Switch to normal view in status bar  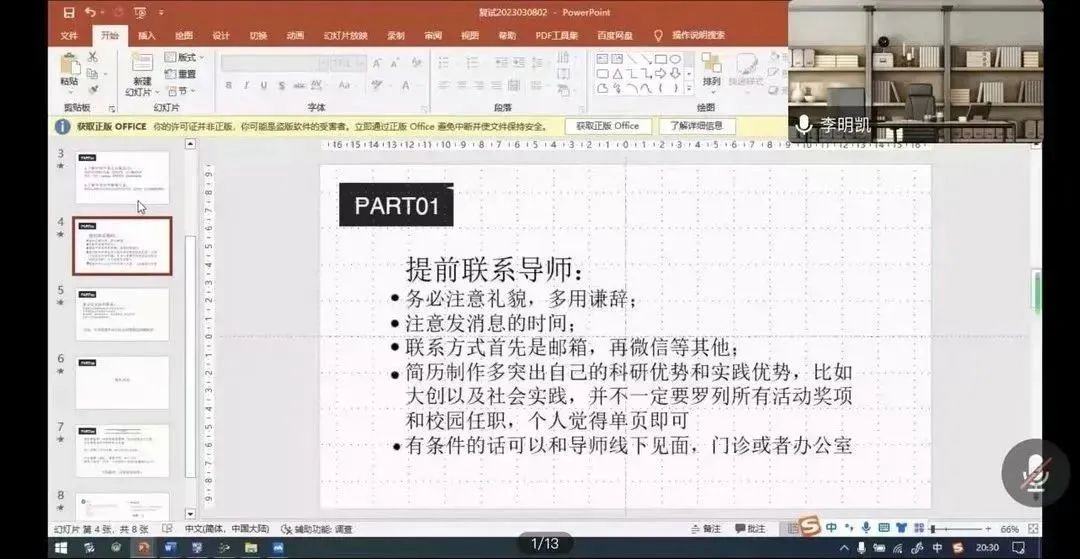(794, 529)
